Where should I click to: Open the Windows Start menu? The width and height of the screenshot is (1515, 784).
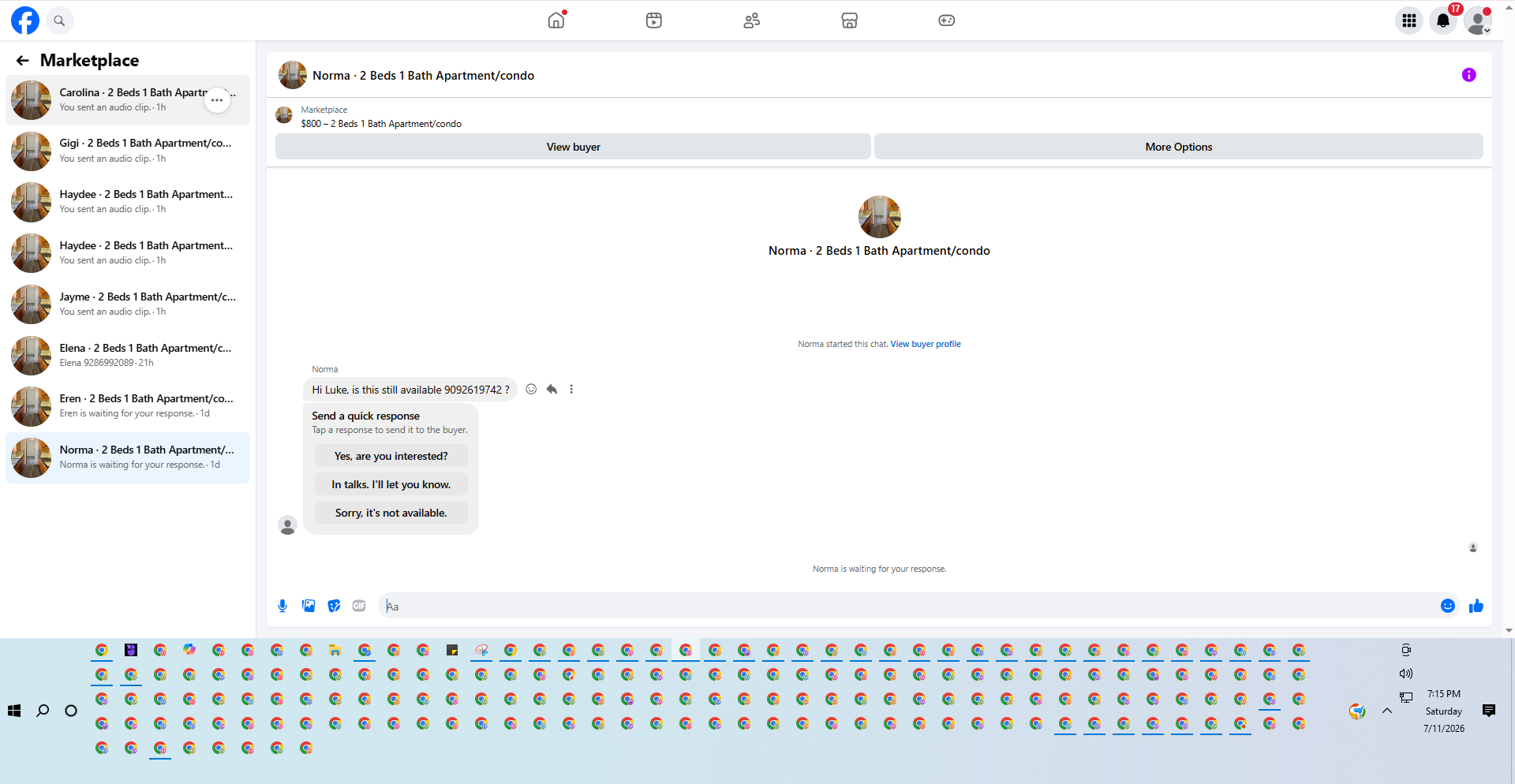(x=14, y=711)
